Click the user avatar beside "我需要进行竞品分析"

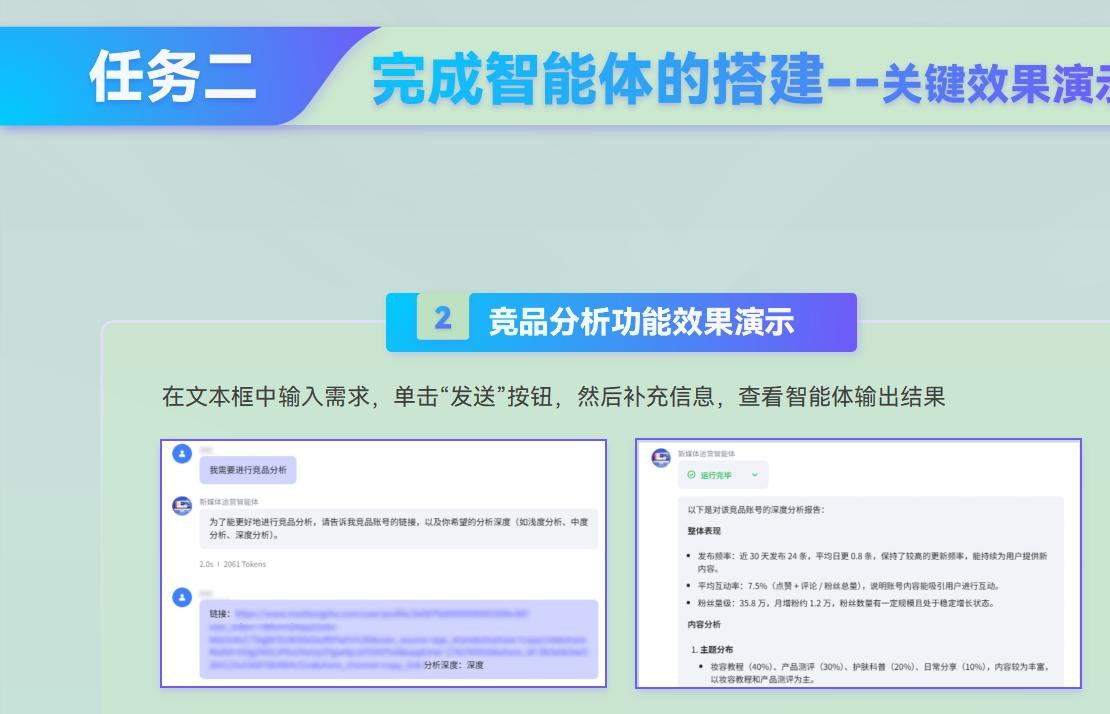tap(182, 454)
